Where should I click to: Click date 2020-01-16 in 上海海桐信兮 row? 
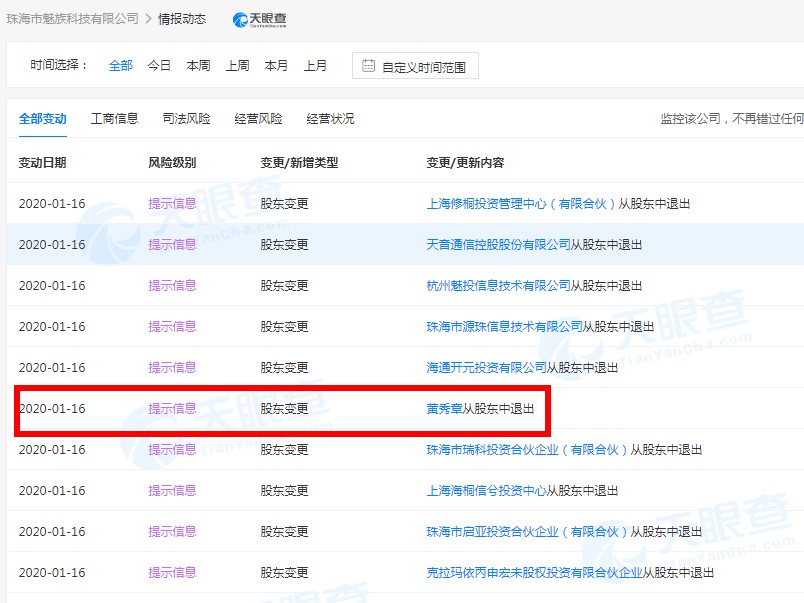(x=52, y=491)
